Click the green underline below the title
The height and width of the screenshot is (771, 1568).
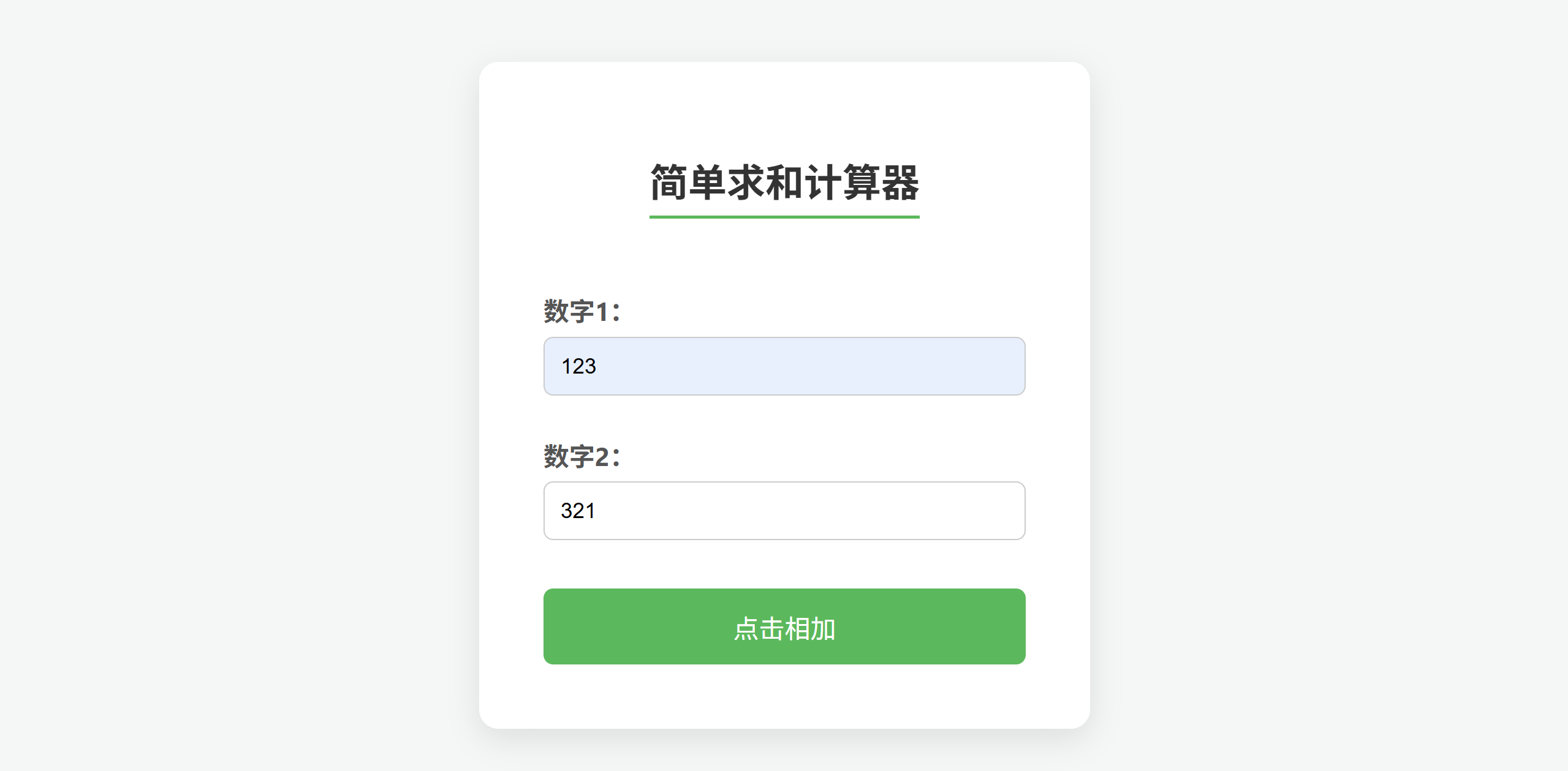point(784,217)
